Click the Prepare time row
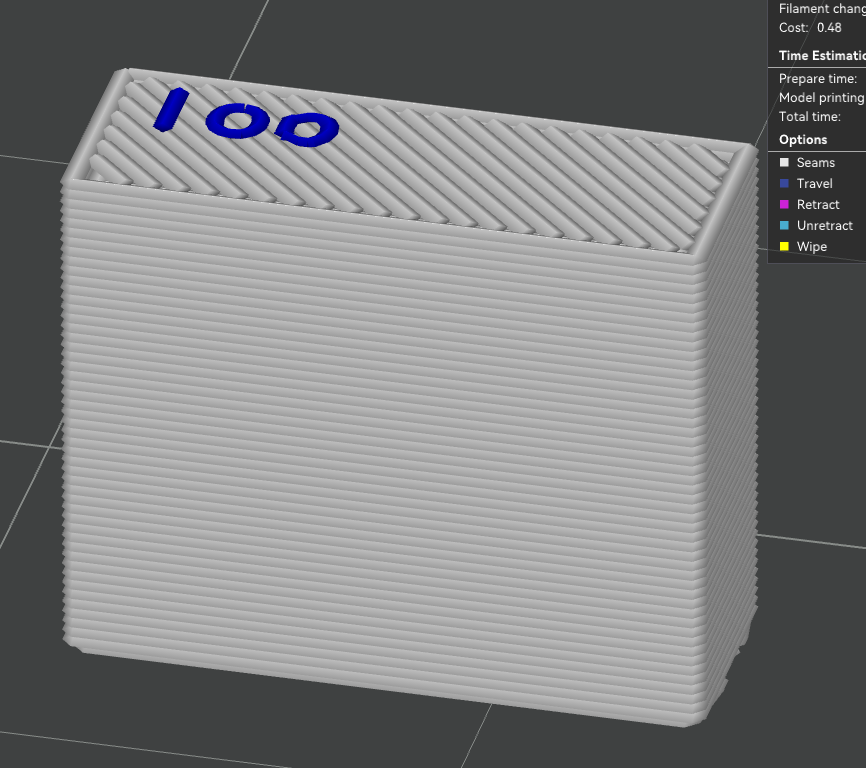Screen dimensions: 866x768 818,79
